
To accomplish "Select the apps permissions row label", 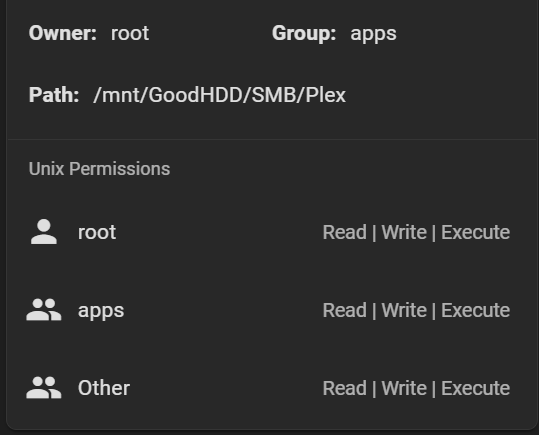I will 101,312.
